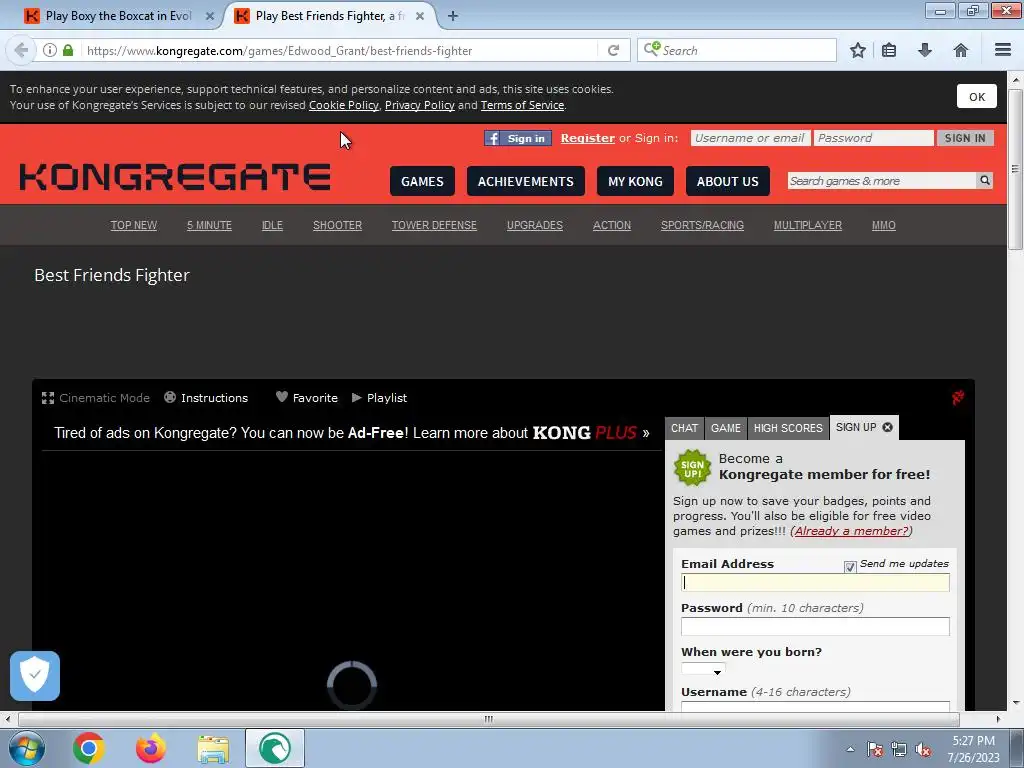Click the Kongregate logo
The width and height of the screenshot is (1024, 768).
175,177
